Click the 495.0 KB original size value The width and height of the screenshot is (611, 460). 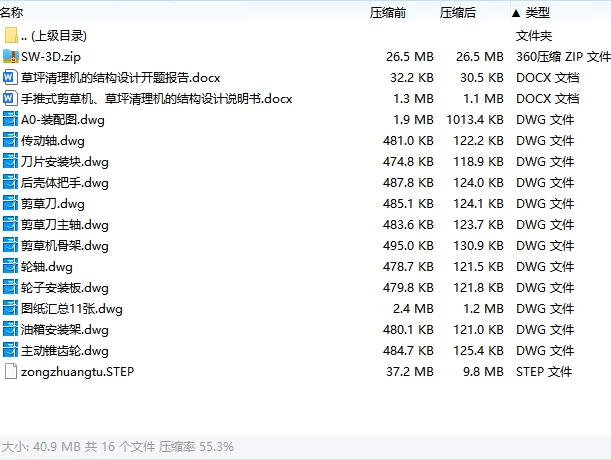[408, 246]
